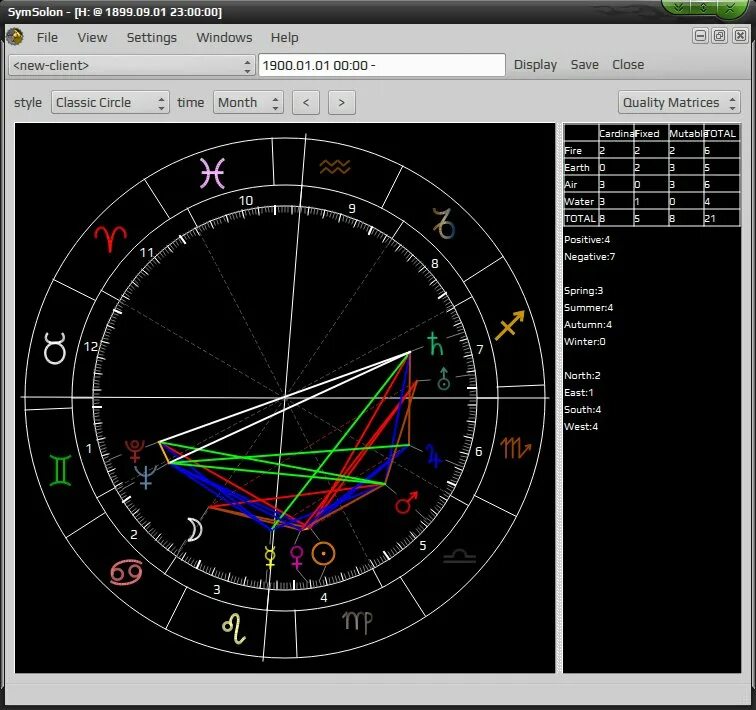
Task: Click the Gemini zodiac glyph
Action: point(60,470)
